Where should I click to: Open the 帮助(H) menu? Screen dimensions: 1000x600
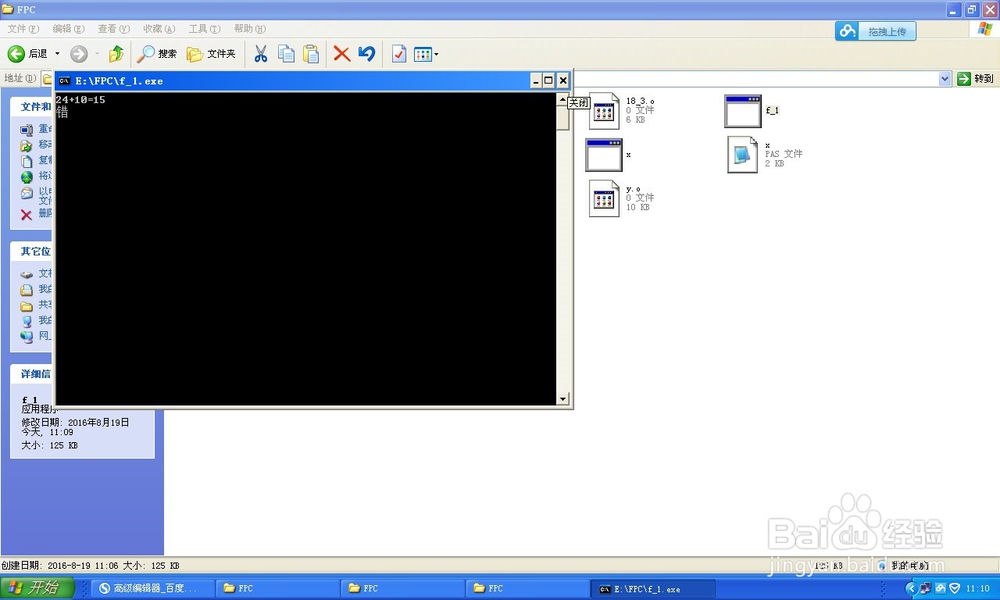(x=249, y=29)
